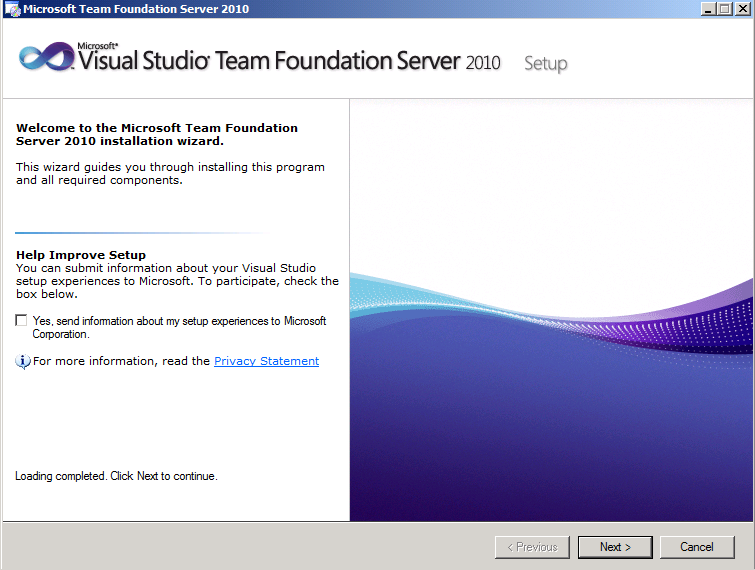Cancel the Team Foundation Server setup
The image size is (755, 570).
[x=697, y=547]
